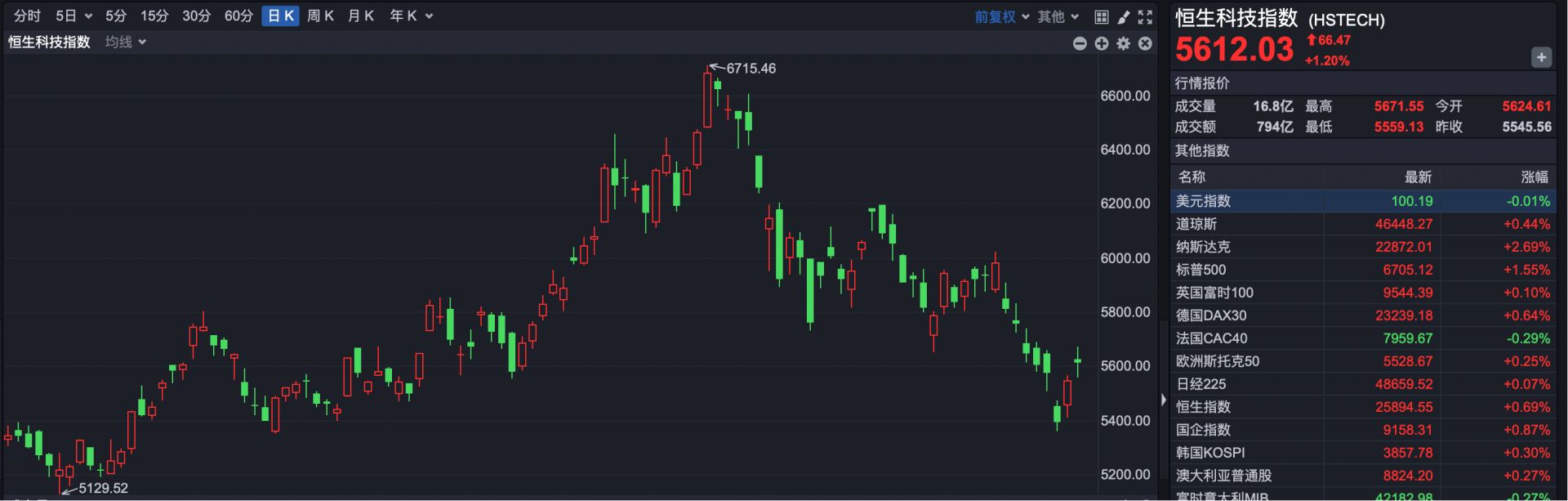Select the 60分 timeframe
The image size is (1568, 501).
click(238, 16)
